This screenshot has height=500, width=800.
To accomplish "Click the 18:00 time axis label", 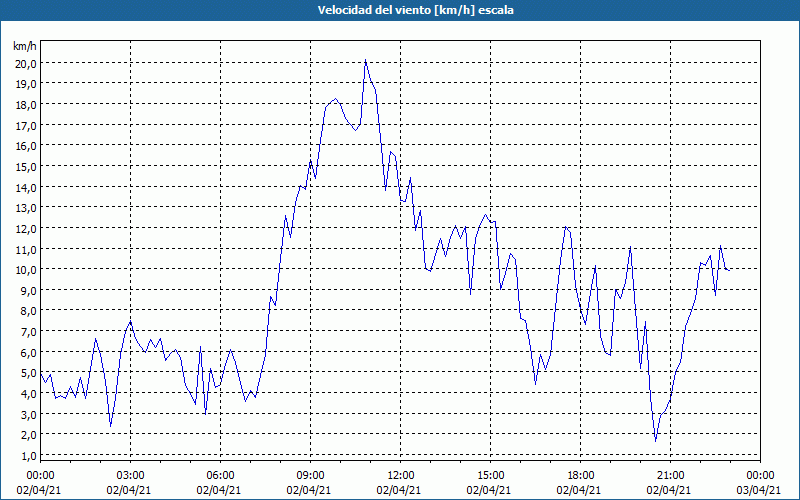I will (x=581, y=476).
